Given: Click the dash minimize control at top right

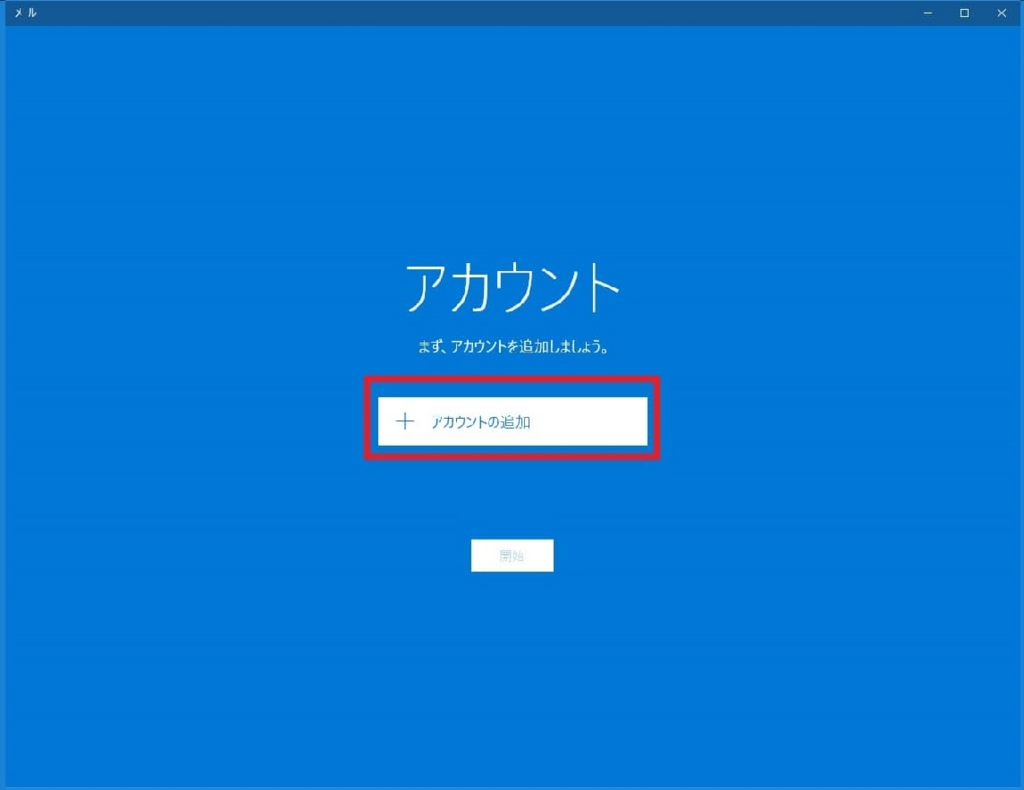Looking at the screenshot, I should pyautogui.click(x=927, y=13).
